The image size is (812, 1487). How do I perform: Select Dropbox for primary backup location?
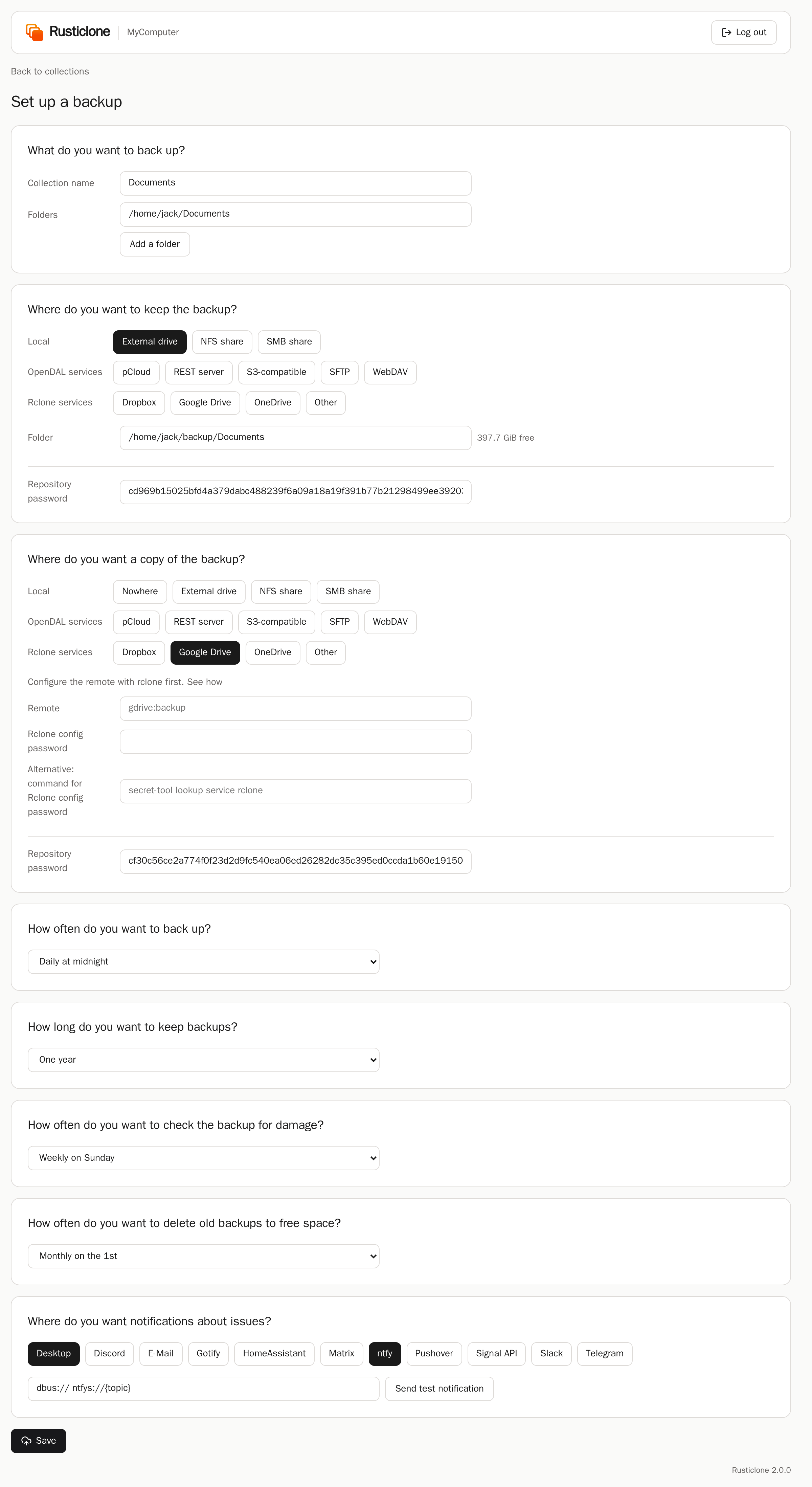[139, 403]
